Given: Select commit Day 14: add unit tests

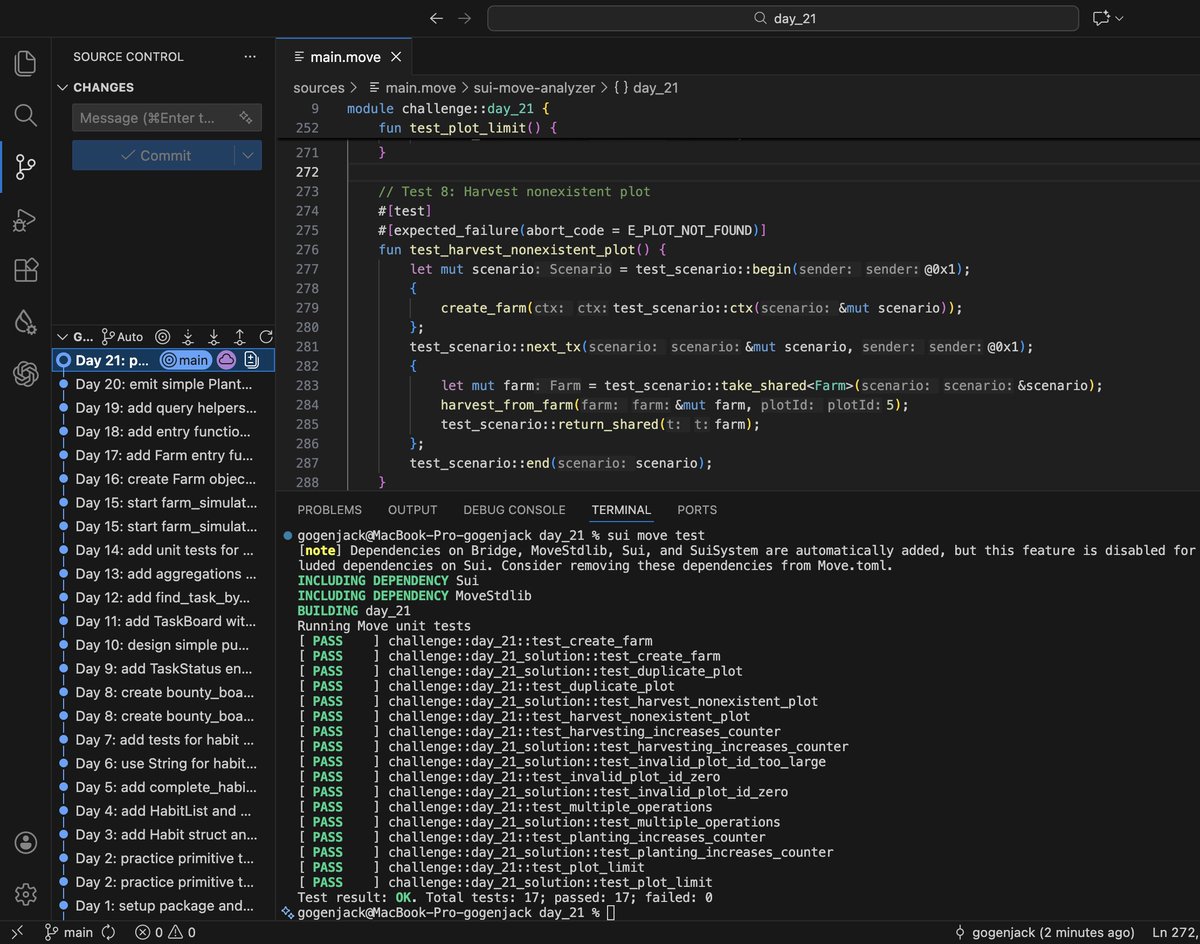Looking at the screenshot, I should point(163,550).
